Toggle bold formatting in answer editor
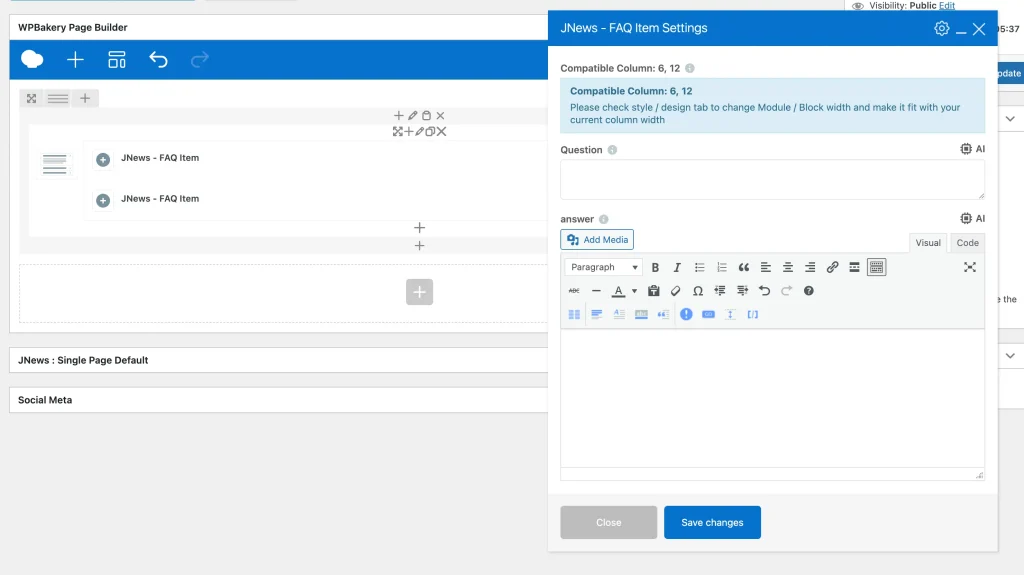The width and height of the screenshot is (1024, 575). coord(655,267)
